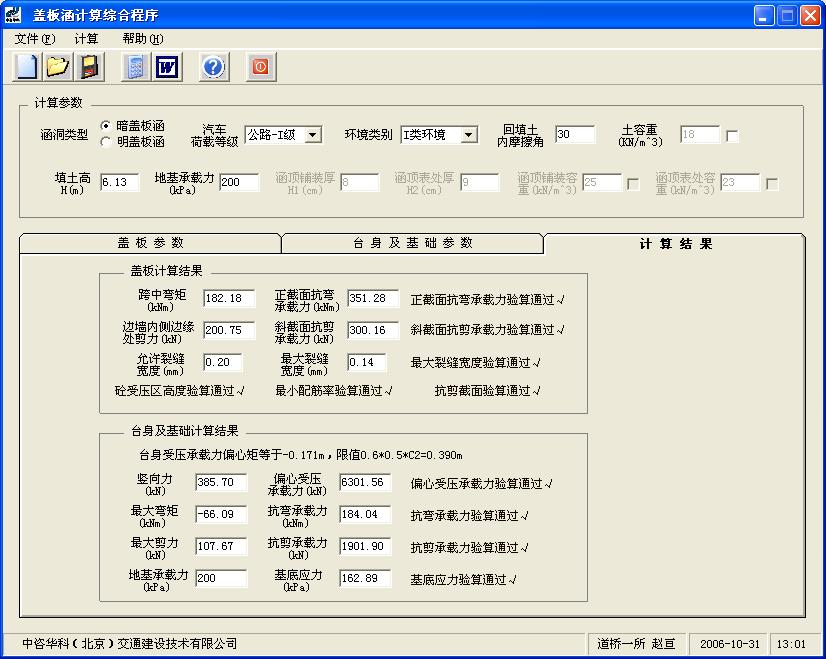This screenshot has height=659, width=826.
Task: Click the 最大弯矩 value field
Action: click(221, 514)
